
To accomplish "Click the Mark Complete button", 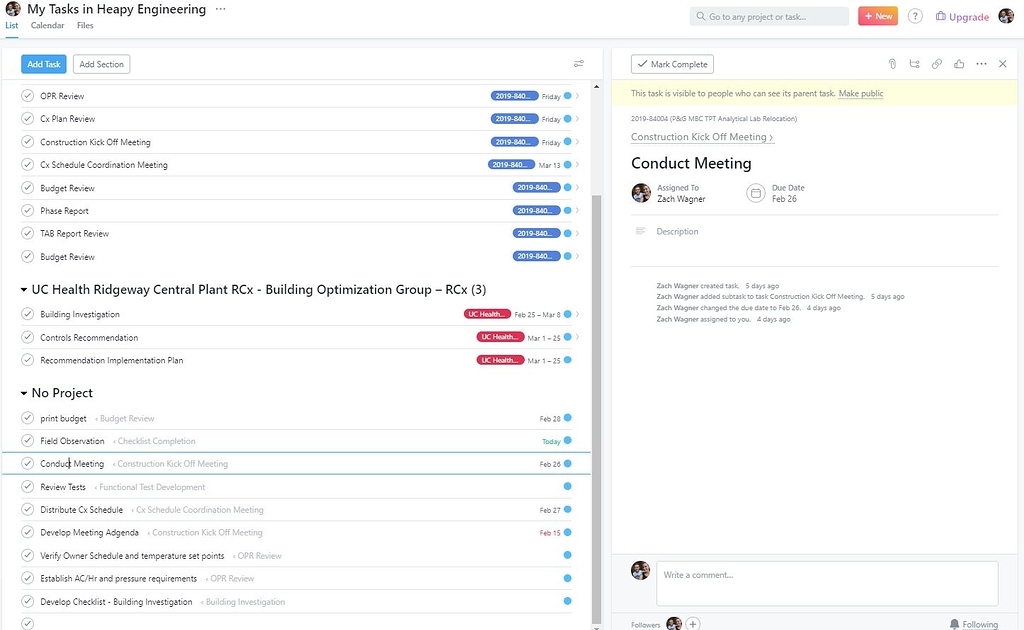I will [672, 63].
